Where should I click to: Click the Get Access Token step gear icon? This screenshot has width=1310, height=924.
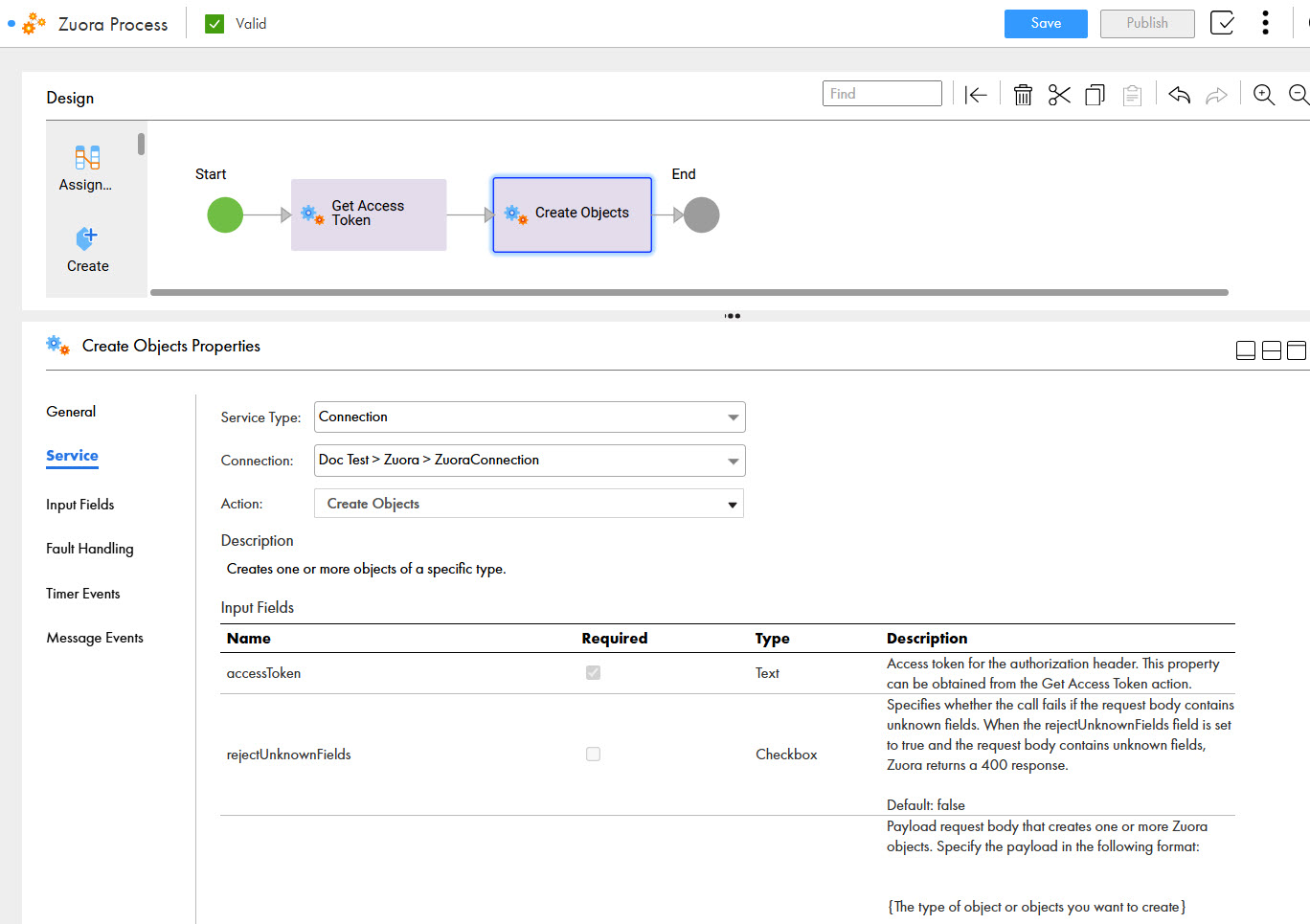click(312, 214)
